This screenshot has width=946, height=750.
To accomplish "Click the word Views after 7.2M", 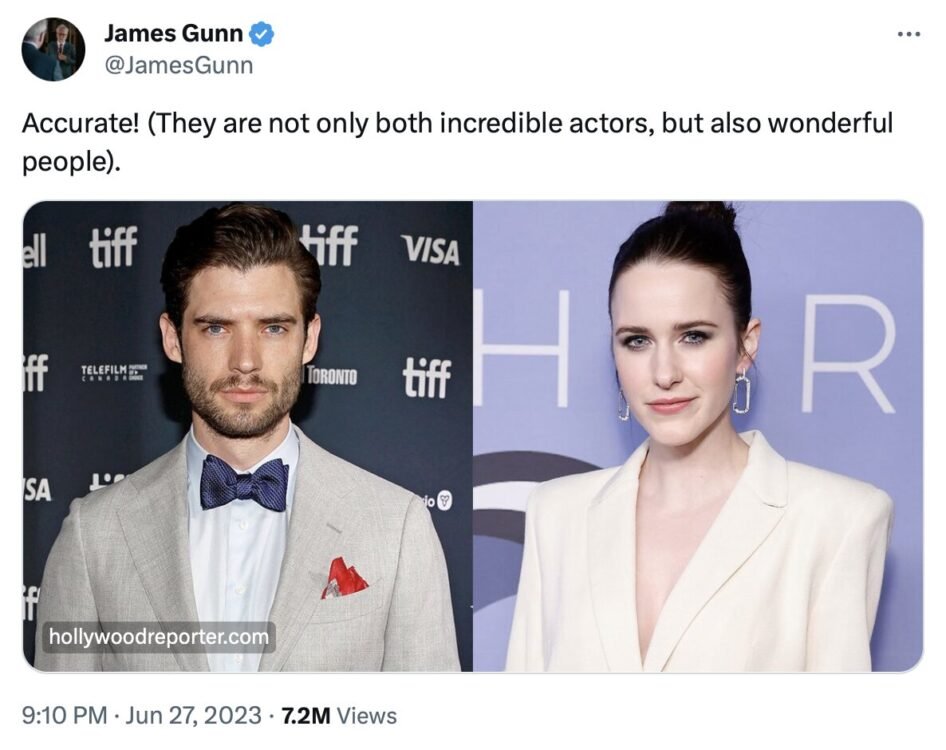I will [x=367, y=716].
